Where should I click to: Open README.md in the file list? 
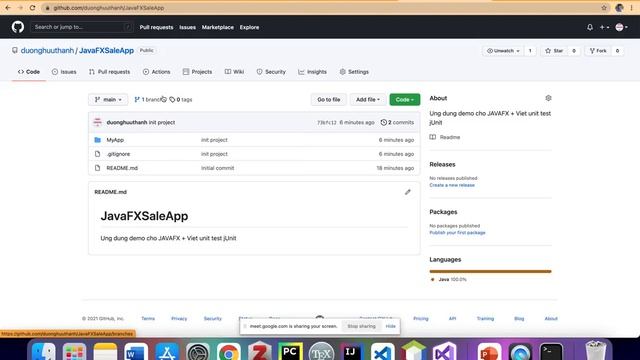pos(122,168)
